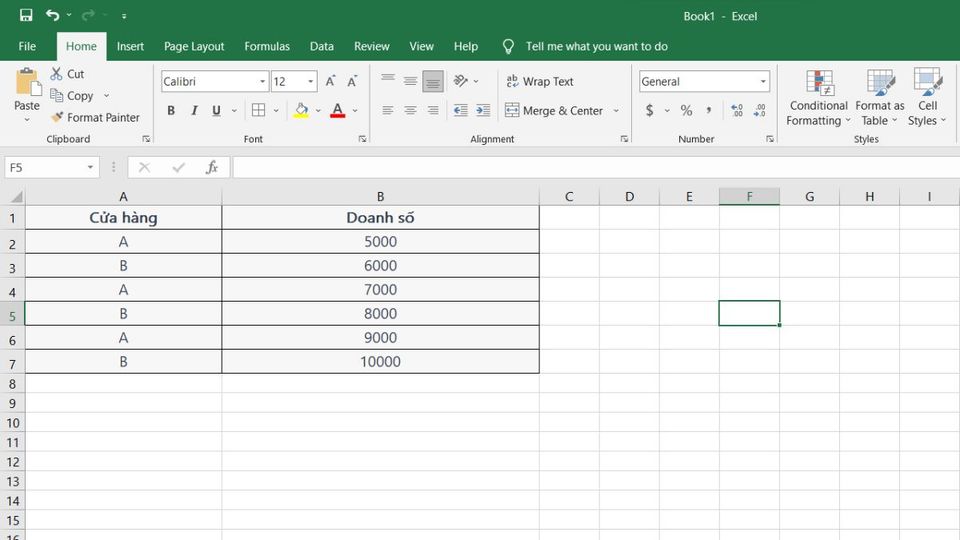Toggle Italic formatting
The image size is (960, 540).
tap(194, 111)
